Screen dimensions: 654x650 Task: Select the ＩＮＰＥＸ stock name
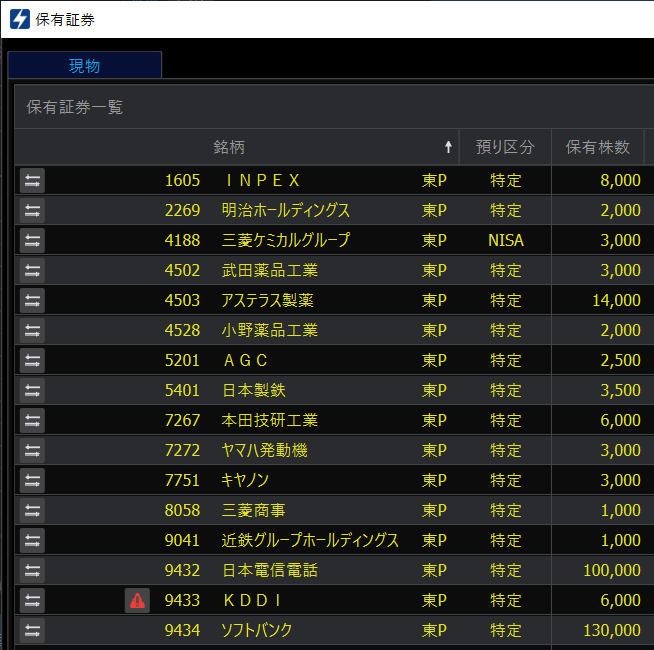262,181
